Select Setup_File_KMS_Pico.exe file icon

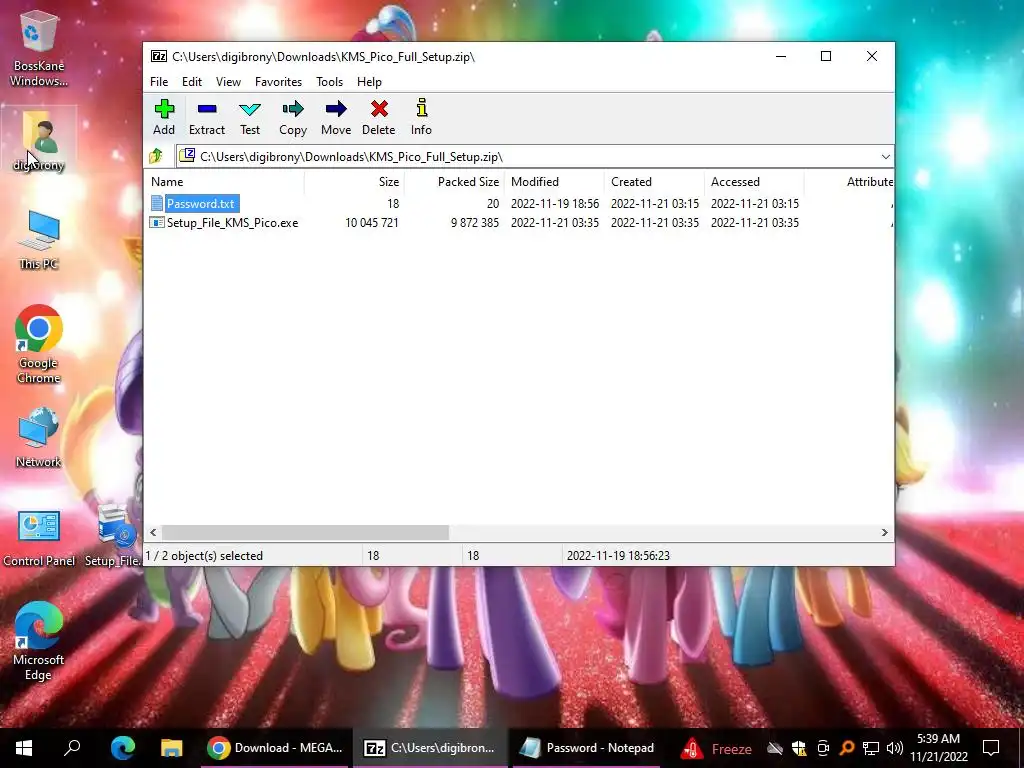pyautogui.click(x=157, y=223)
